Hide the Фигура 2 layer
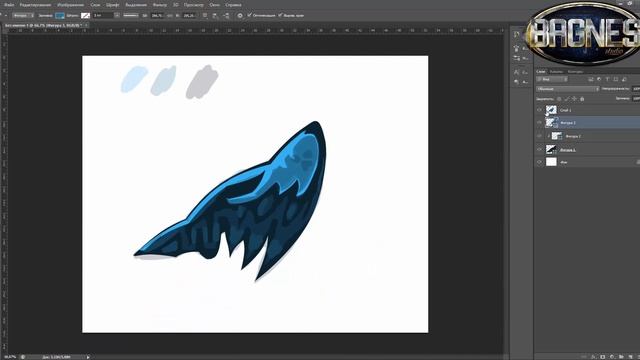This screenshot has width=640, height=360. [539, 136]
